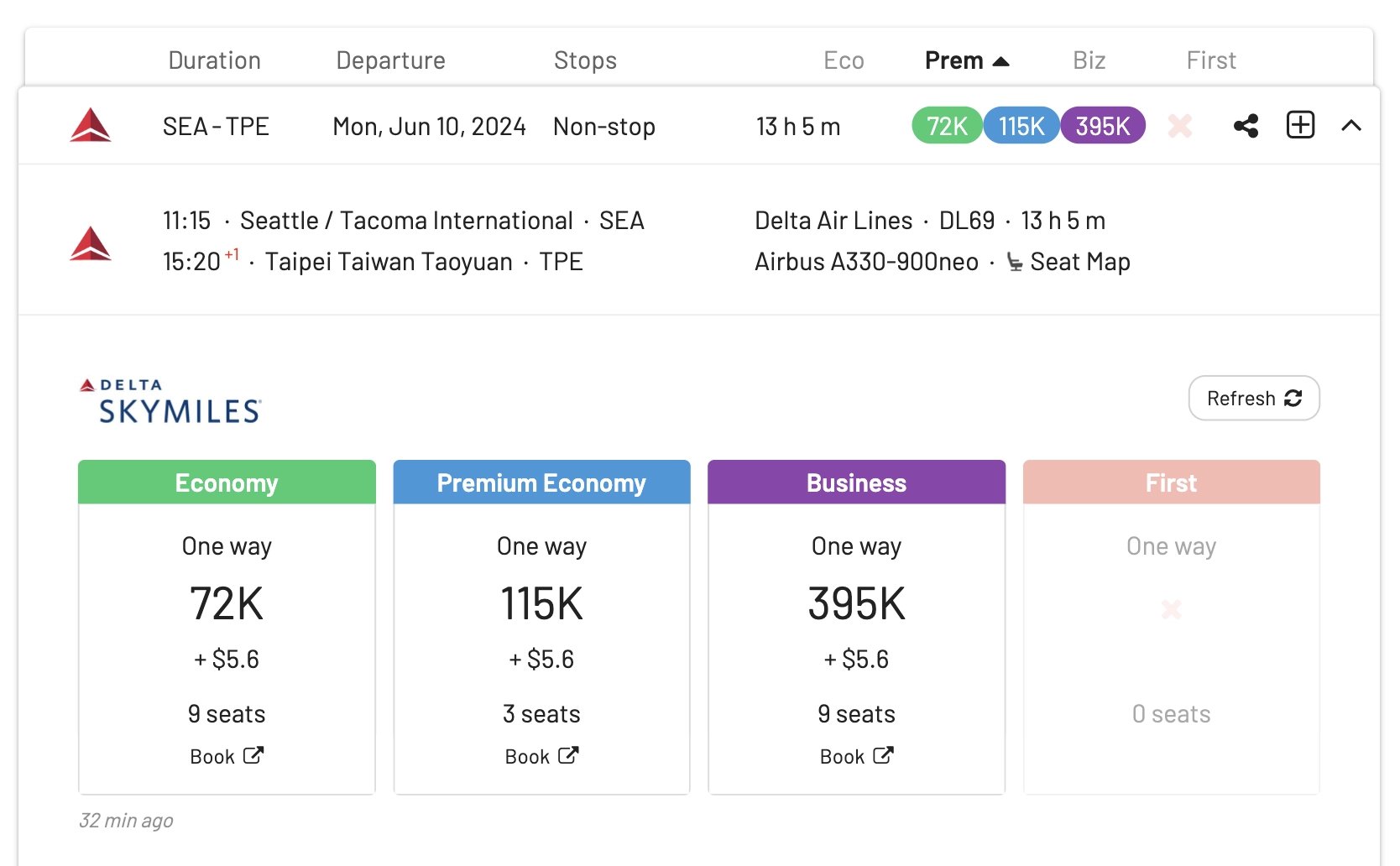Click the share icon on SEA-TPE row
Viewport: 1400px width, 866px height.
pyautogui.click(x=1246, y=126)
